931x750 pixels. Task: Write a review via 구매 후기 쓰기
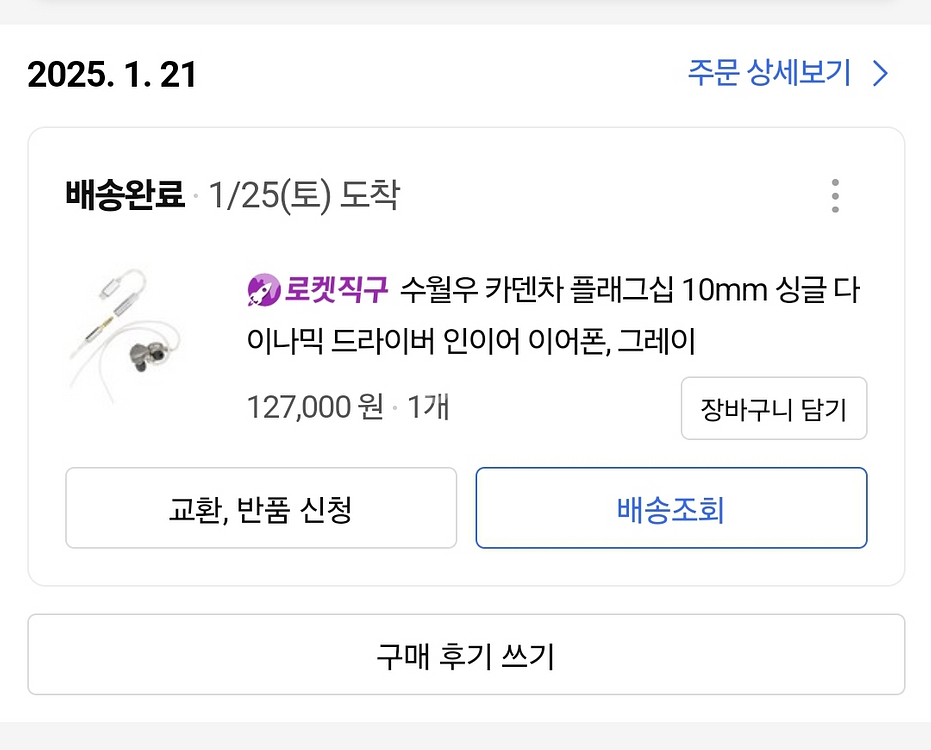pyautogui.click(x=465, y=655)
